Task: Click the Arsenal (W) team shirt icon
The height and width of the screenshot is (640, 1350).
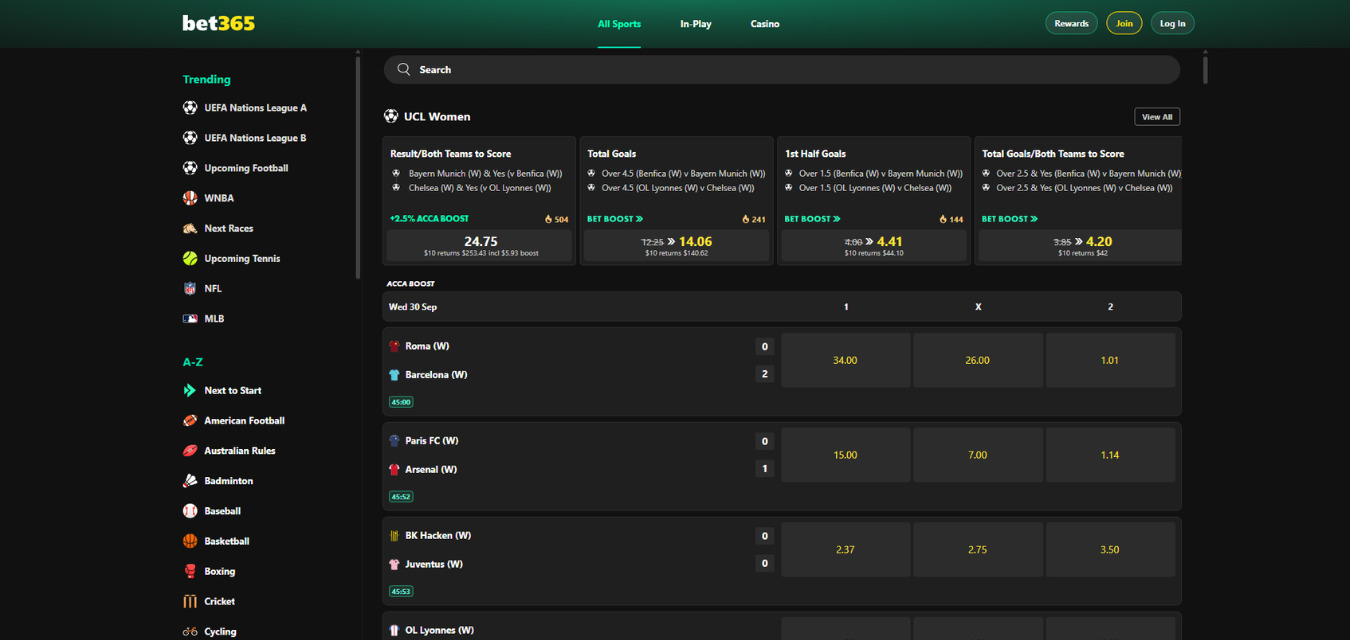Action: coord(394,469)
